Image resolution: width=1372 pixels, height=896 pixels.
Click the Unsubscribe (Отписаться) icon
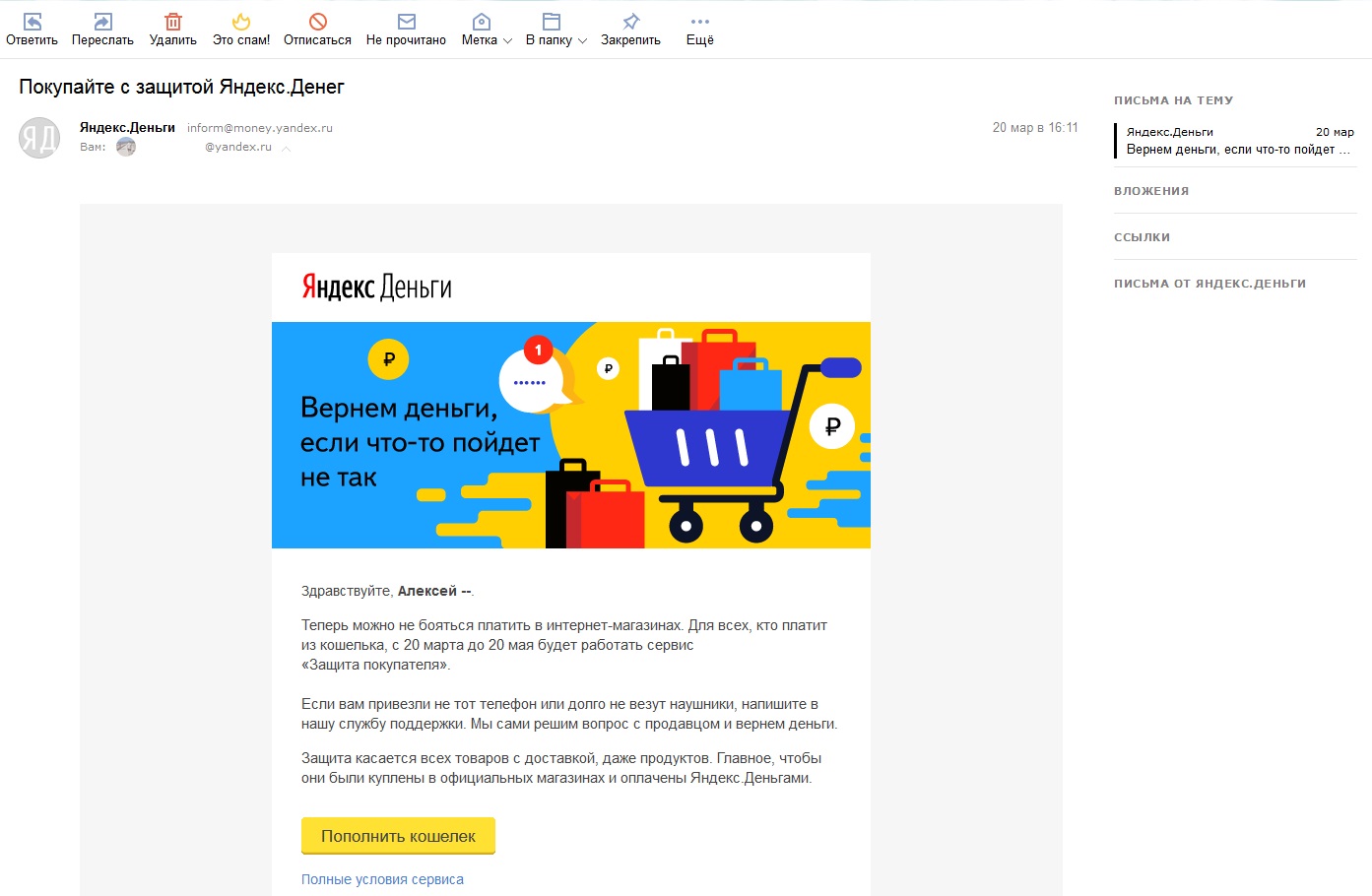pos(317,22)
